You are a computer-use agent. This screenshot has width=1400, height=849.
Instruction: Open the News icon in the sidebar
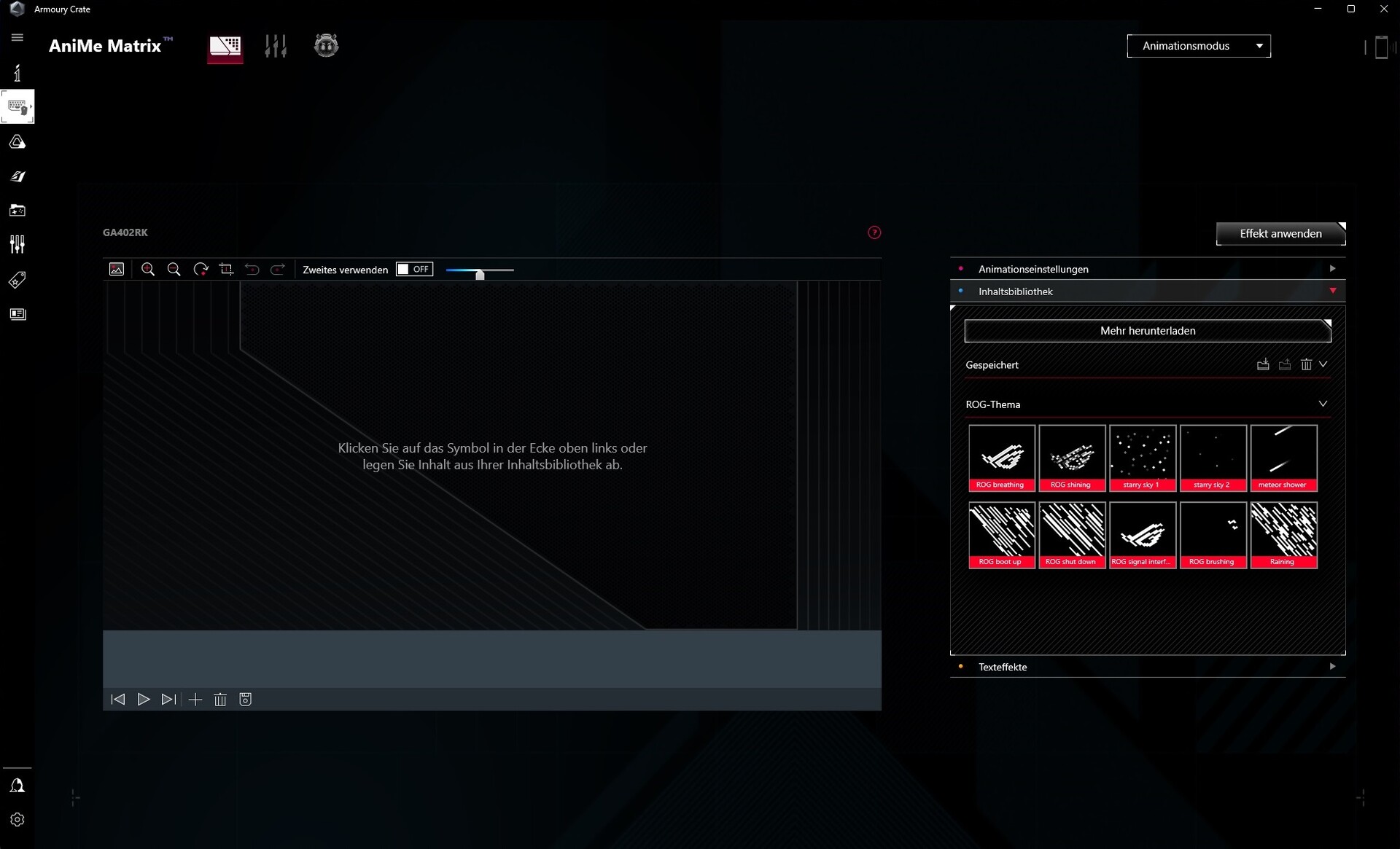(x=17, y=314)
